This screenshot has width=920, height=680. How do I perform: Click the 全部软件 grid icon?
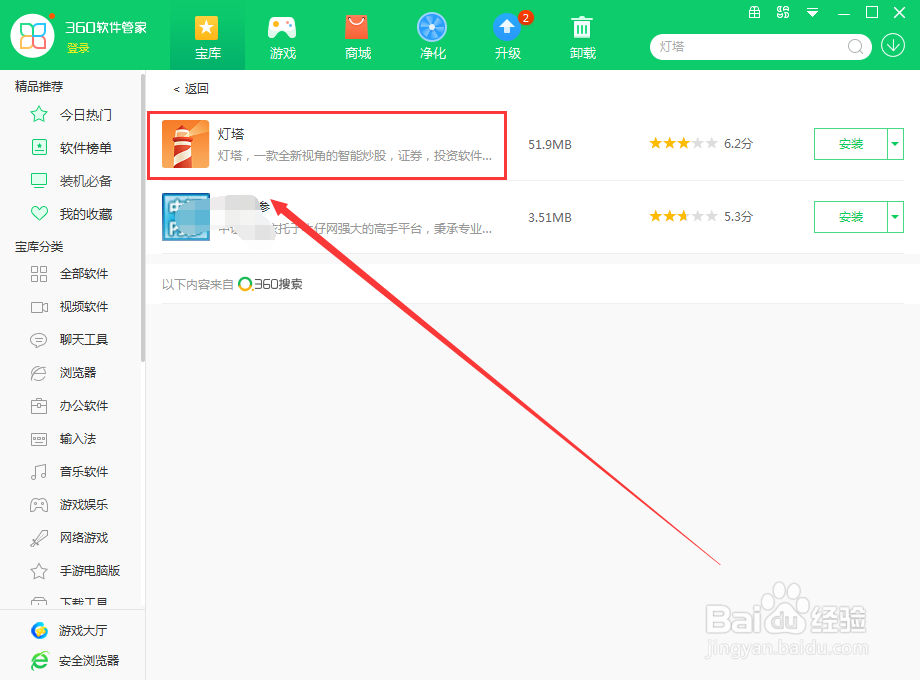pyautogui.click(x=39, y=273)
